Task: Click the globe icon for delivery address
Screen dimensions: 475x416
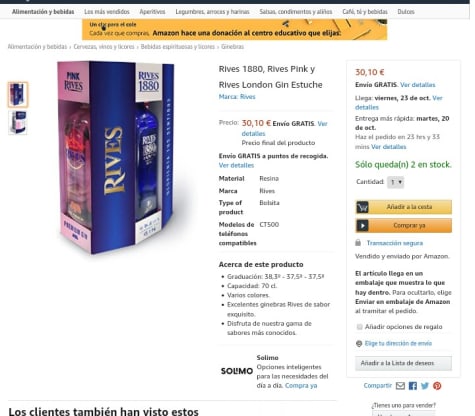Action: pos(359,343)
